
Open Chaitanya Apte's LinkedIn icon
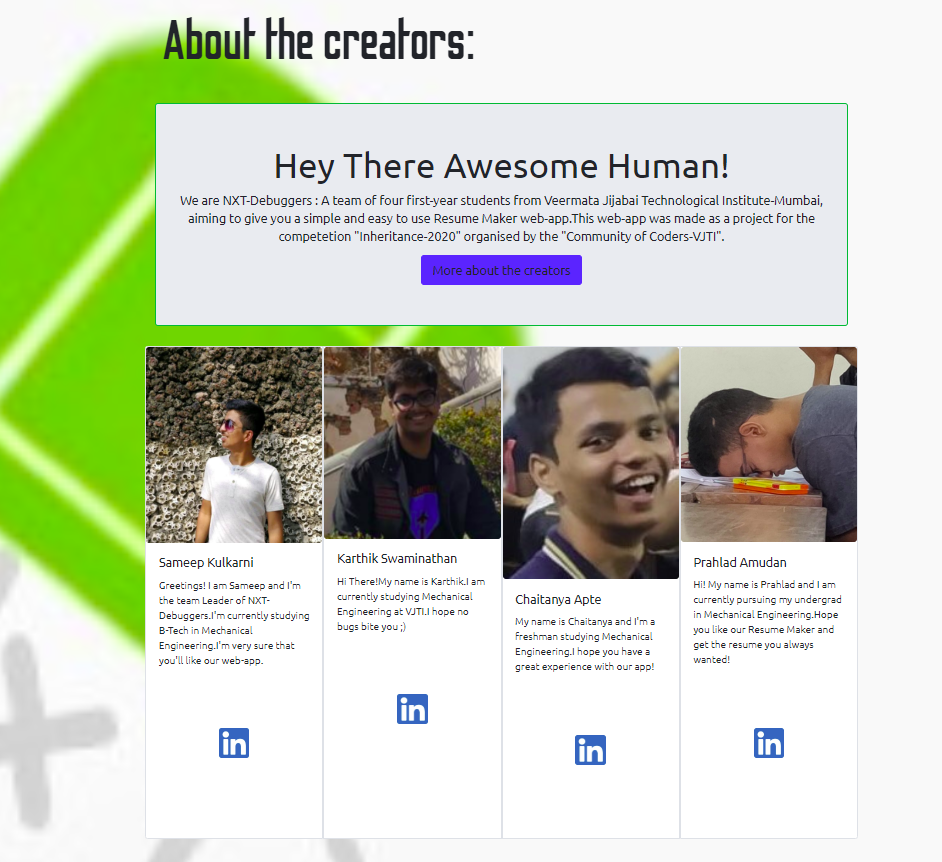click(590, 750)
